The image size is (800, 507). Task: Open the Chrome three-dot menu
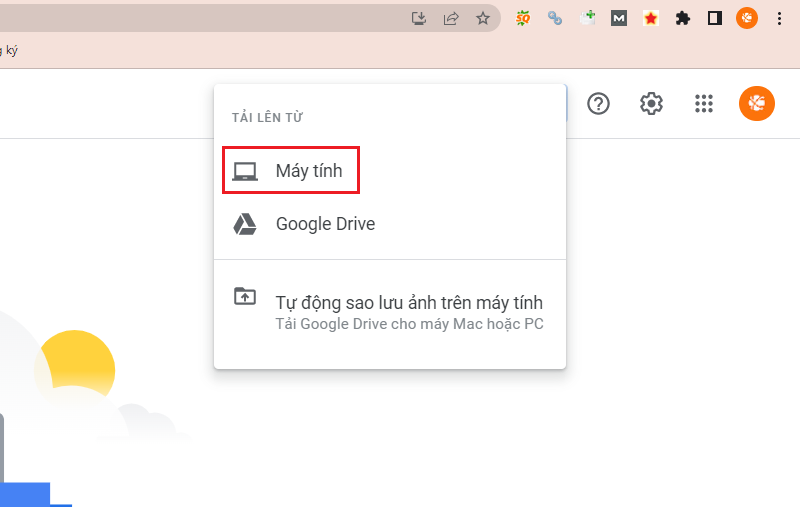click(779, 19)
